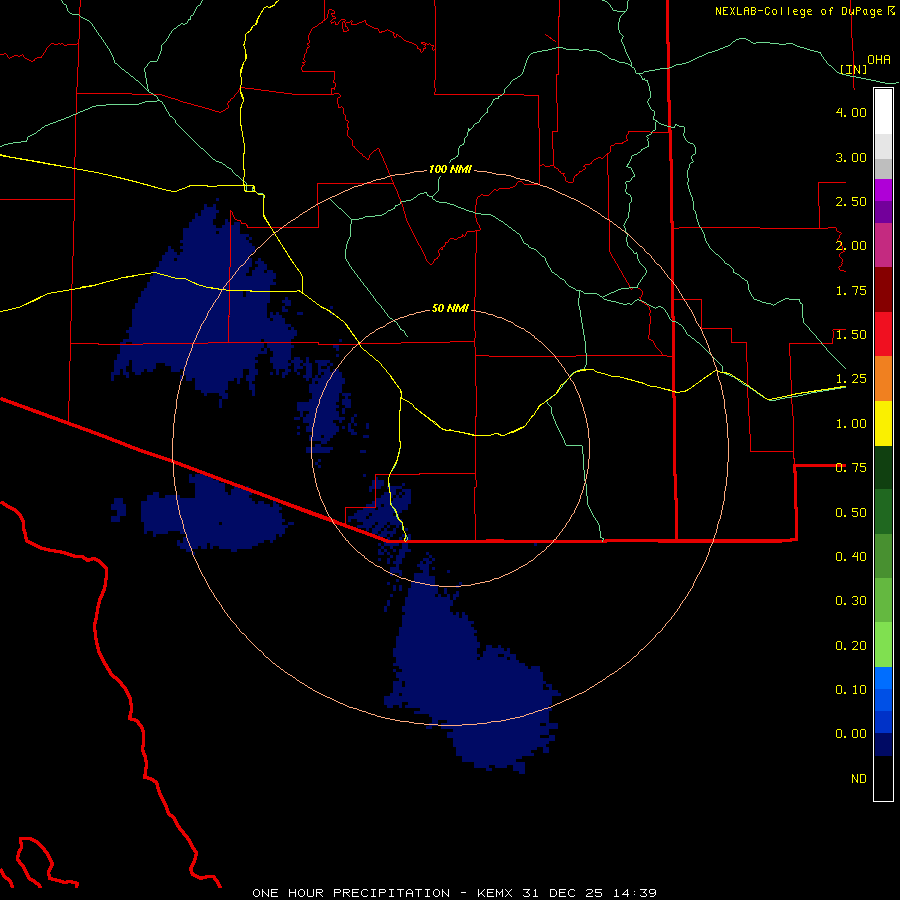This screenshot has width=900, height=900.
Task: Click the 2.00 legend value
Action: (851, 246)
